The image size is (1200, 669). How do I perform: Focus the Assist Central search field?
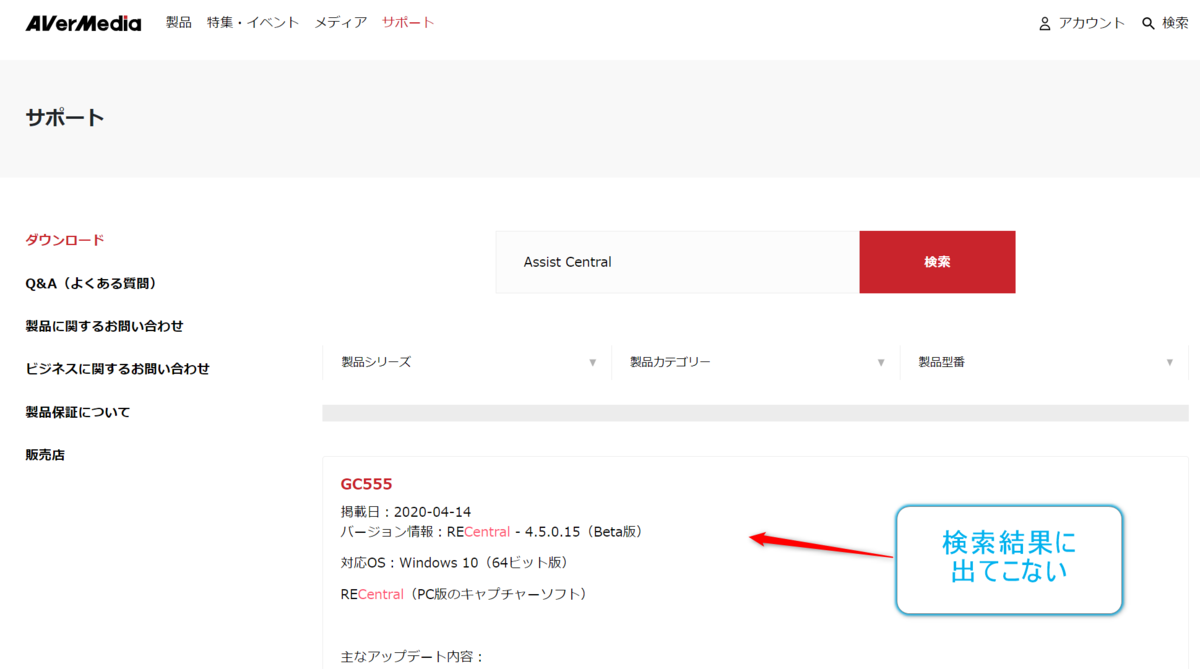point(678,262)
